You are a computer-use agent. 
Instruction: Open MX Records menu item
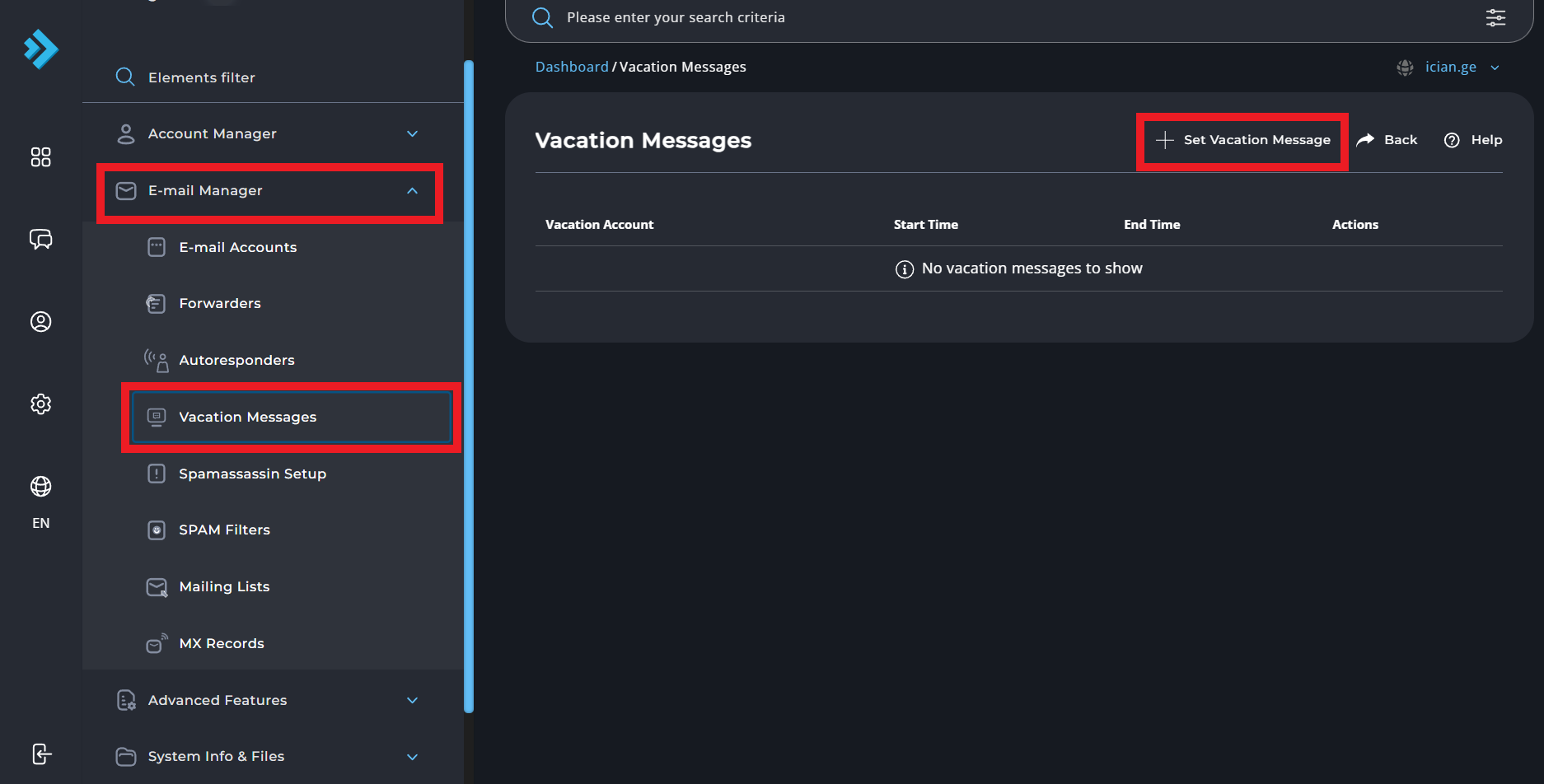pyautogui.click(x=222, y=643)
